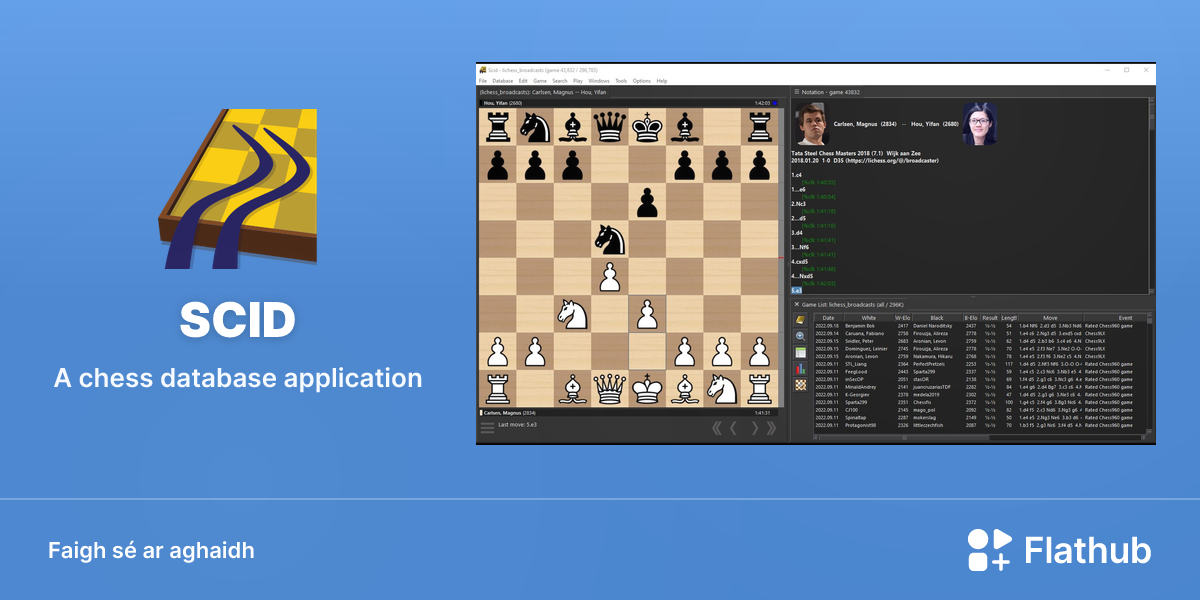Viewport: 1200px width, 600px height.
Task: Open the Notation panel hamburger menu
Action: tap(797, 91)
